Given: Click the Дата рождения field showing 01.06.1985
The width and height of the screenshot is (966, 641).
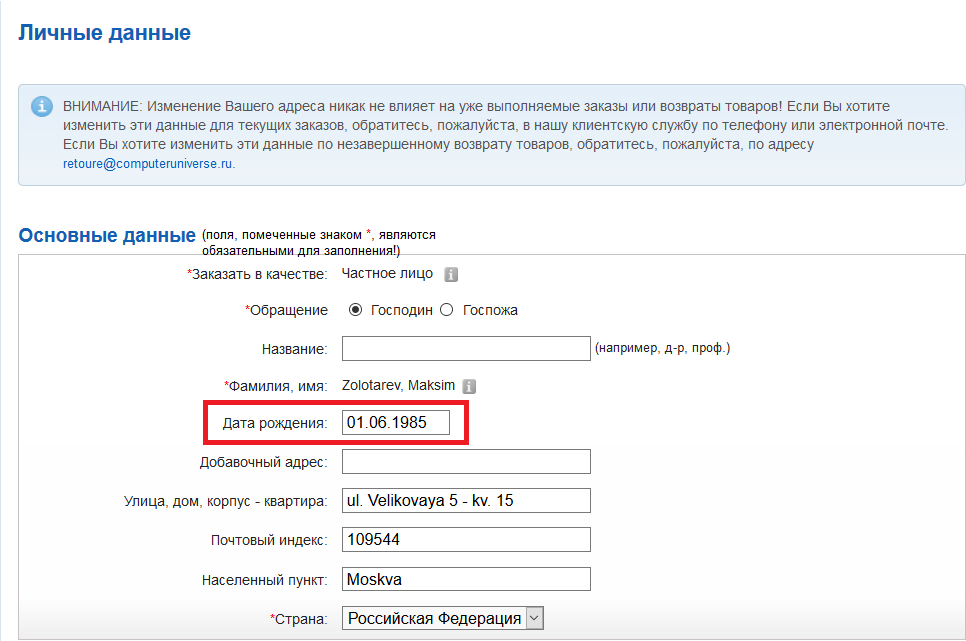Looking at the screenshot, I should 396,423.
